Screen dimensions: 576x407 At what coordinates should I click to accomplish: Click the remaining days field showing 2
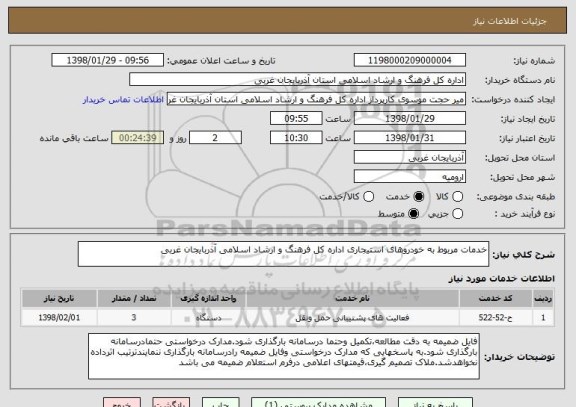coord(215,138)
